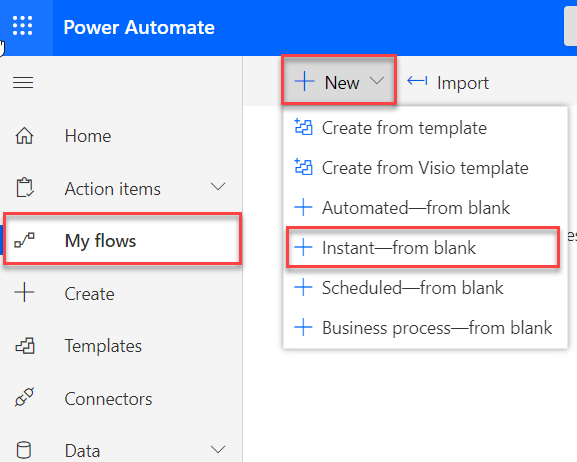The image size is (577, 462).
Task: Click the Import button label
Action: click(x=463, y=83)
